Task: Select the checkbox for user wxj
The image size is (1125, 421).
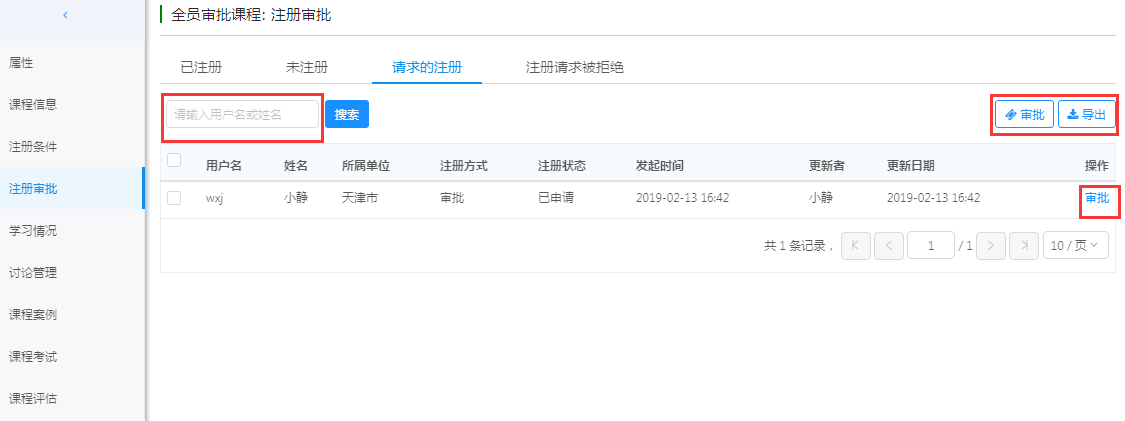Action: [x=174, y=198]
